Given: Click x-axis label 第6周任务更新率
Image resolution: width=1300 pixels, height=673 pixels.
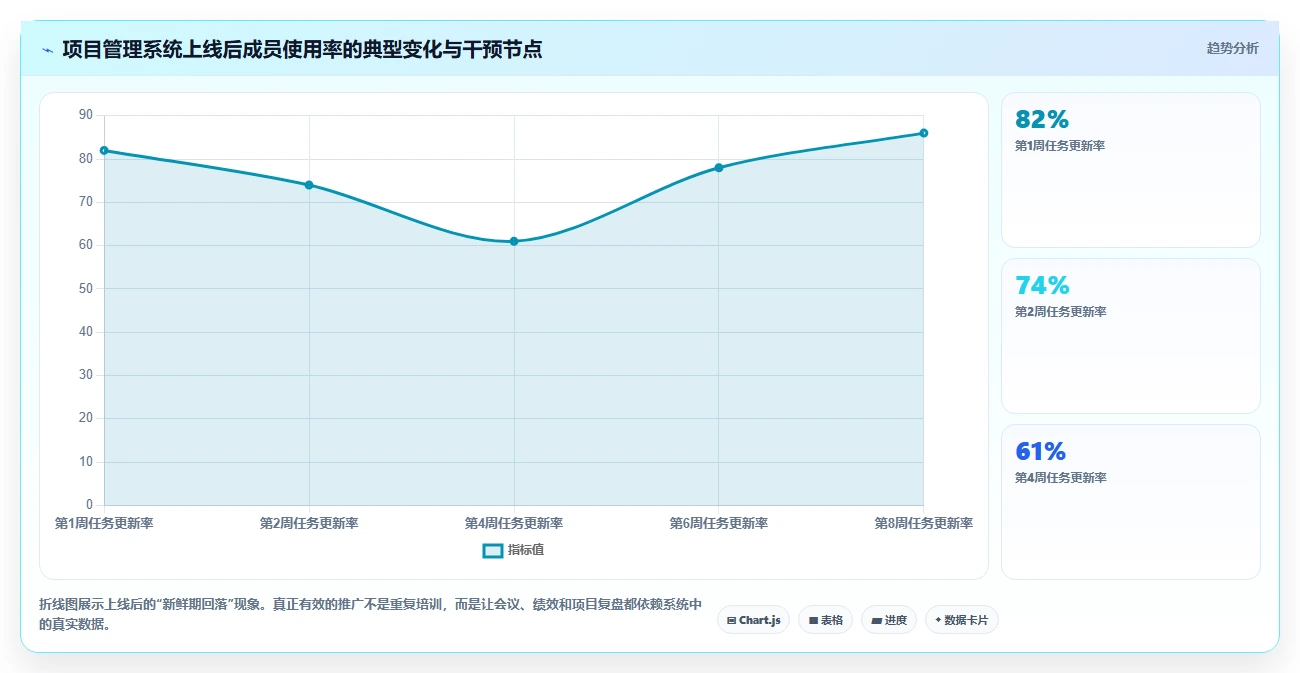Looking at the screenshot, I should pyautogui.click(x=718, y=523).
